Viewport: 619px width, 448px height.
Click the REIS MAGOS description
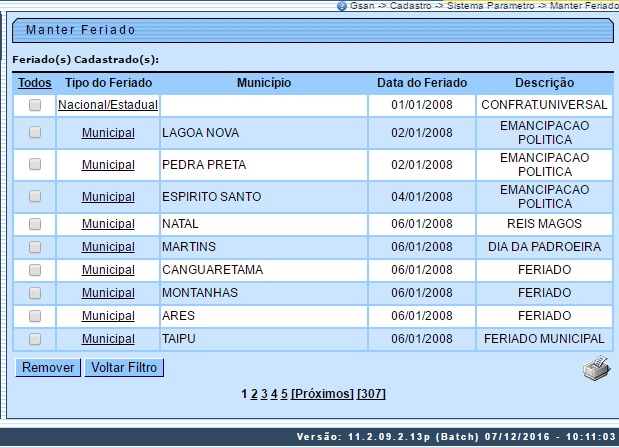point(544,224)
